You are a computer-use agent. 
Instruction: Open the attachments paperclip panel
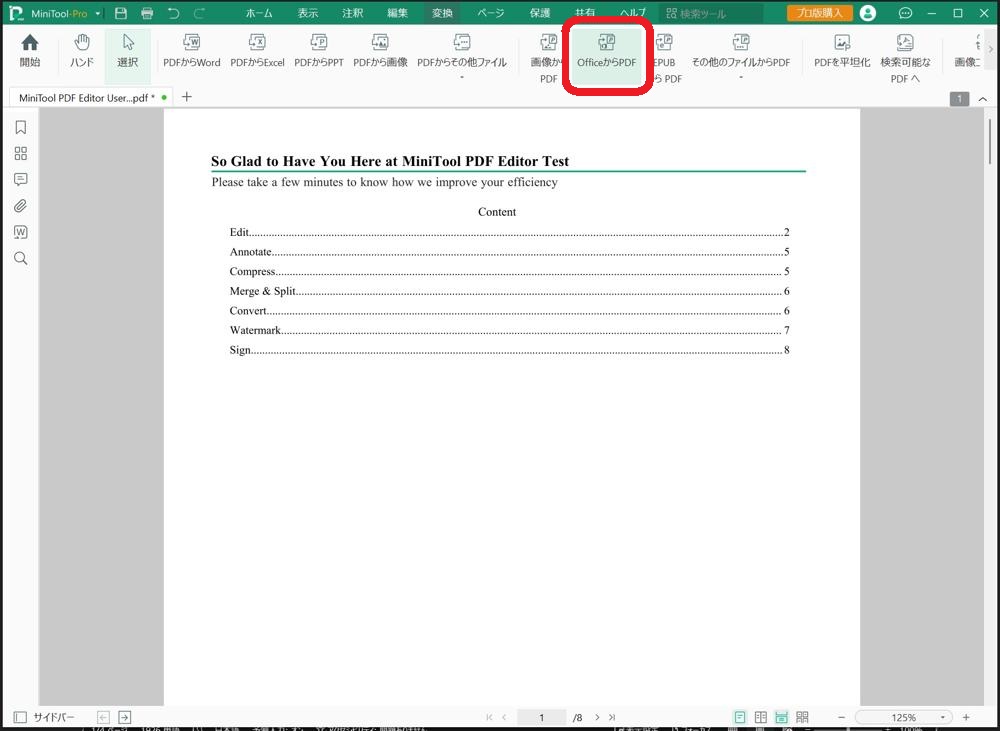point(20,205)
